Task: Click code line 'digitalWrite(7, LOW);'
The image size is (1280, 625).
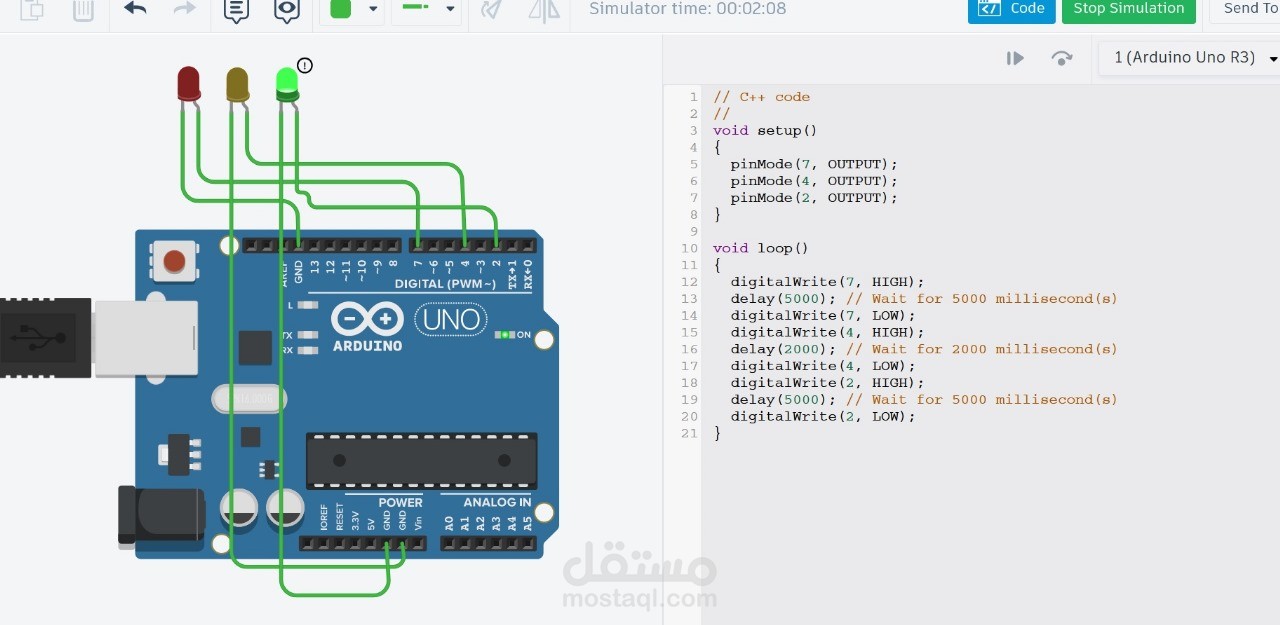Action: [823, 315]
